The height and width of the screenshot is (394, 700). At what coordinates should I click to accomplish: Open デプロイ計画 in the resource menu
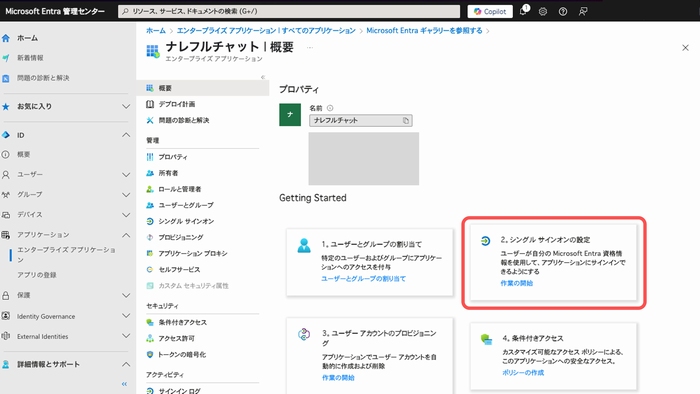click(177, 104)
